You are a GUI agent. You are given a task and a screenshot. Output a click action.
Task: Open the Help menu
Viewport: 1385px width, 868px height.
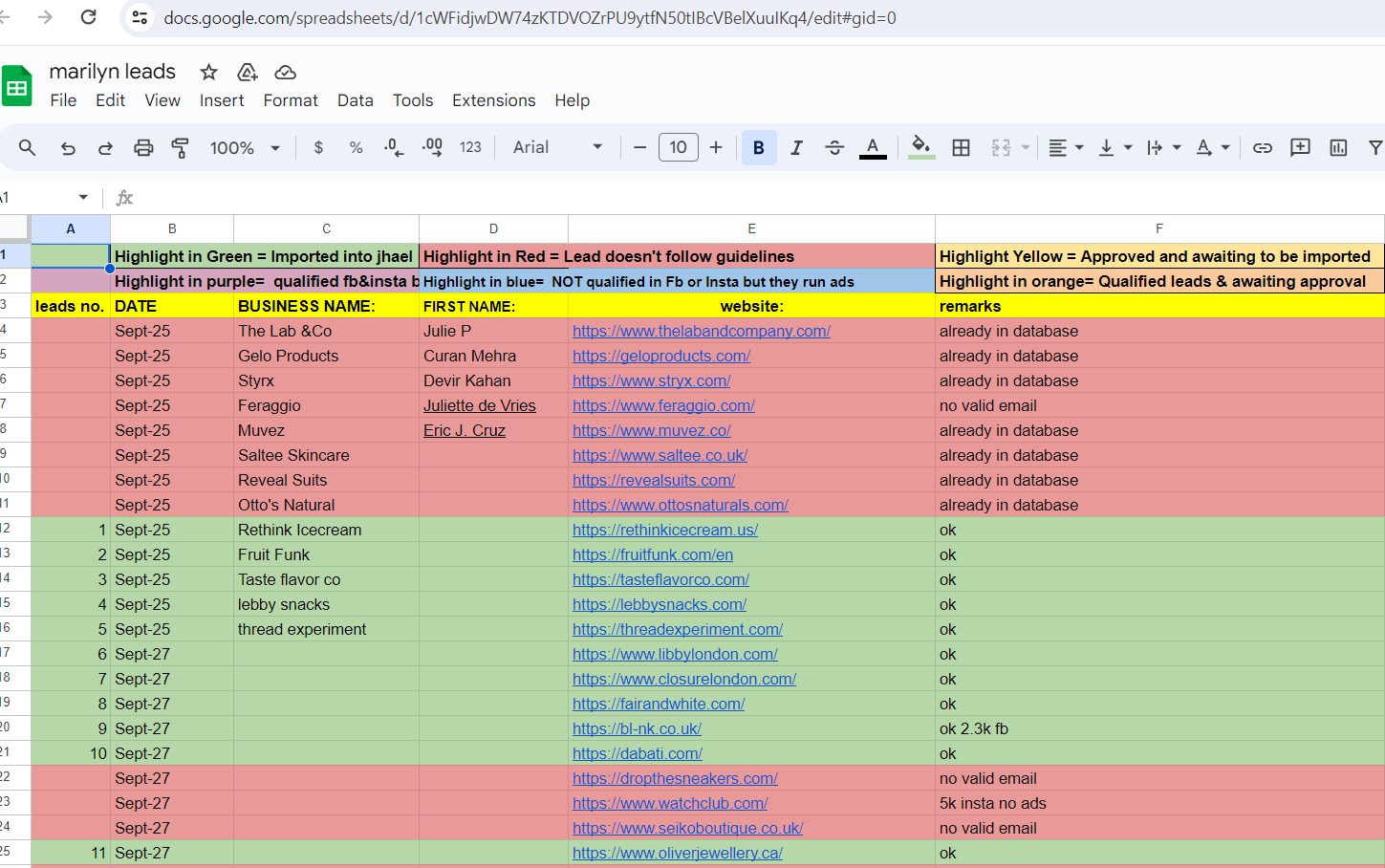(572, 100)
